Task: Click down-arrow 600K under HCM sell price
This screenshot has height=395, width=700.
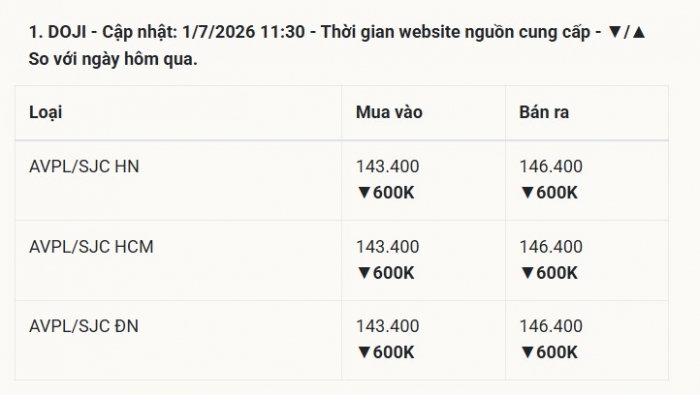Action: click(549, 273)
